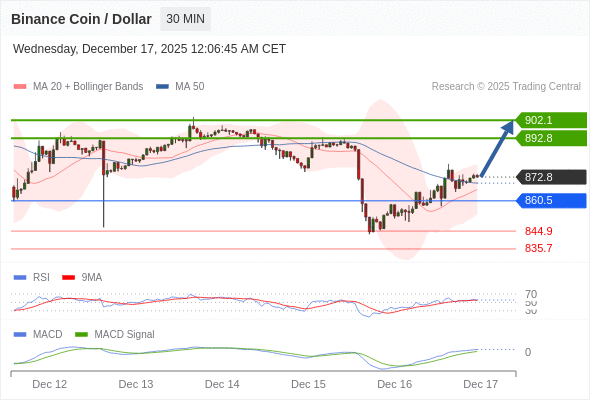590x400 pixels.
Task: Click the MA 20 + Bollinger Bands pink swatch
Action: pyautogui.click(x=20, y=87)
